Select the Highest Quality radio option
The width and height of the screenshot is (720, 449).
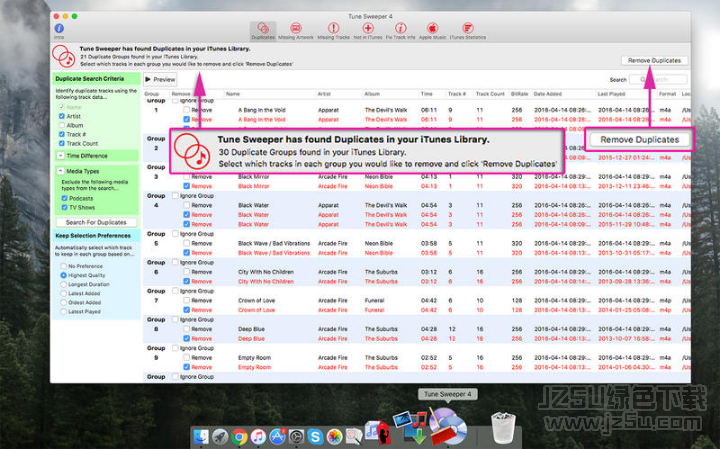(63, 275)
